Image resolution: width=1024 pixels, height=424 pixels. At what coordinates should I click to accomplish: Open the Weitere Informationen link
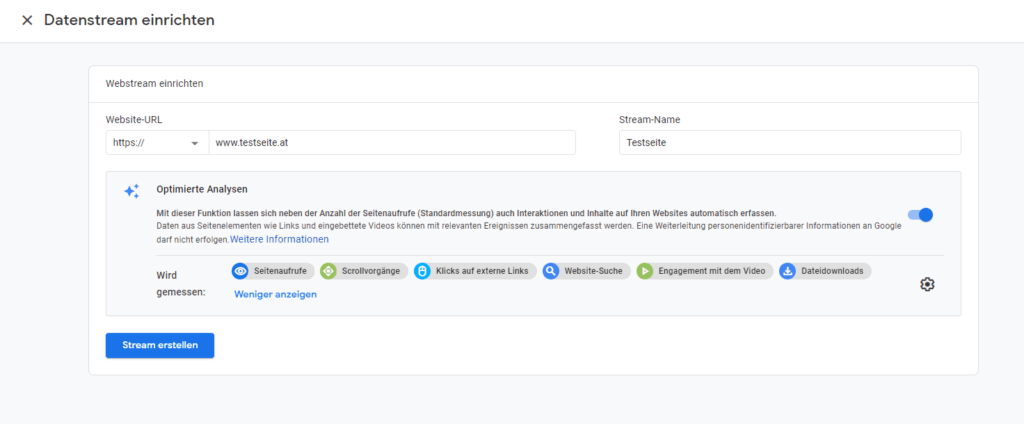tap(279, 239)
